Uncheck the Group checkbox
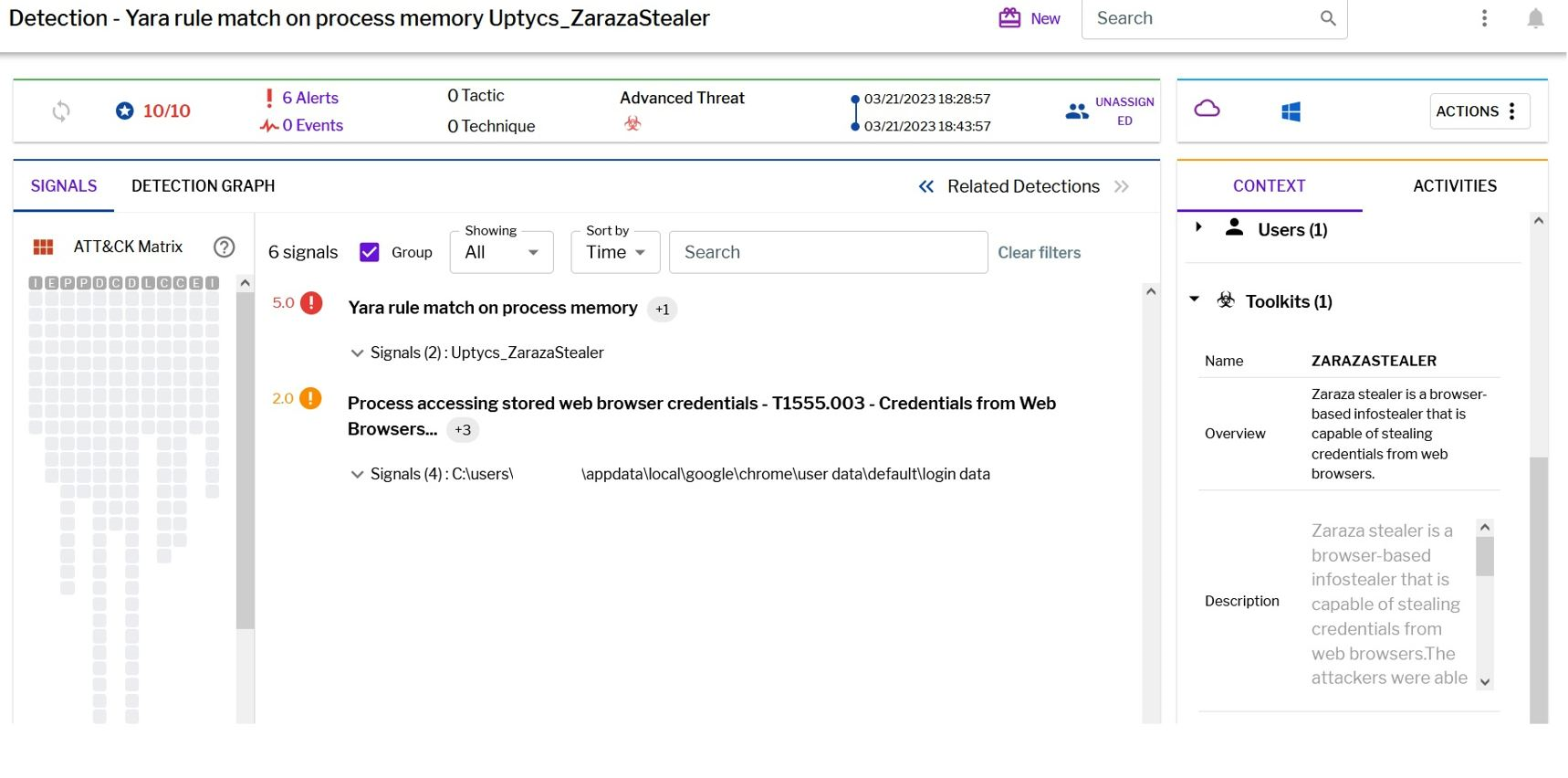This screenshot has height=778, width=1568. [x=370, y=252]
